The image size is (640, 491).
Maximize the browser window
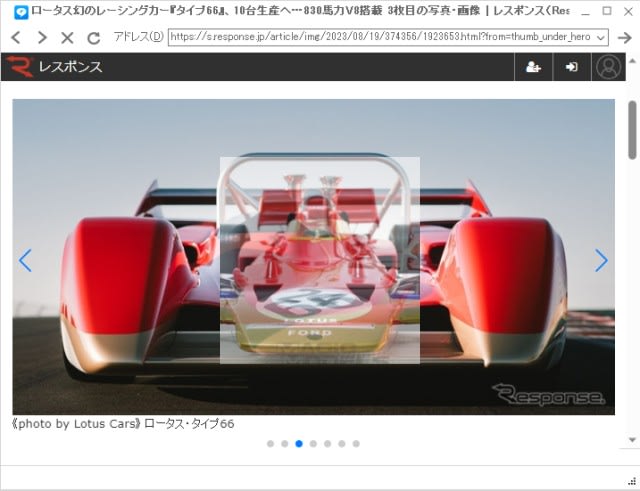tap(607, 11)
